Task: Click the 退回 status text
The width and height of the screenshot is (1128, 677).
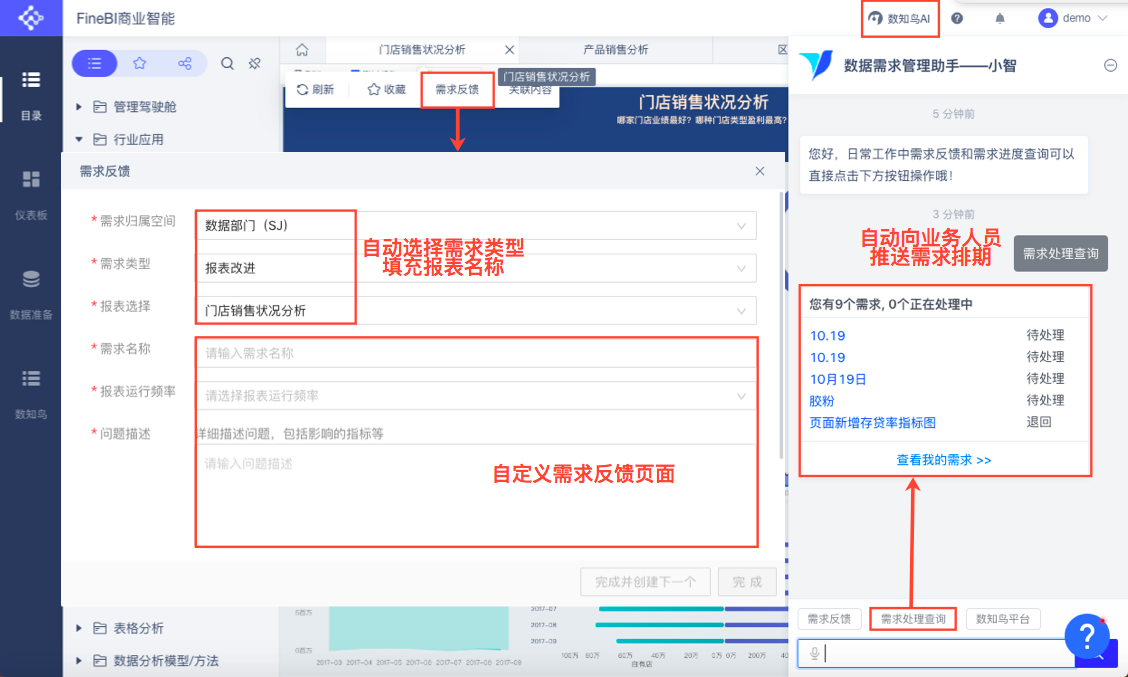Action: (1038, 422)
